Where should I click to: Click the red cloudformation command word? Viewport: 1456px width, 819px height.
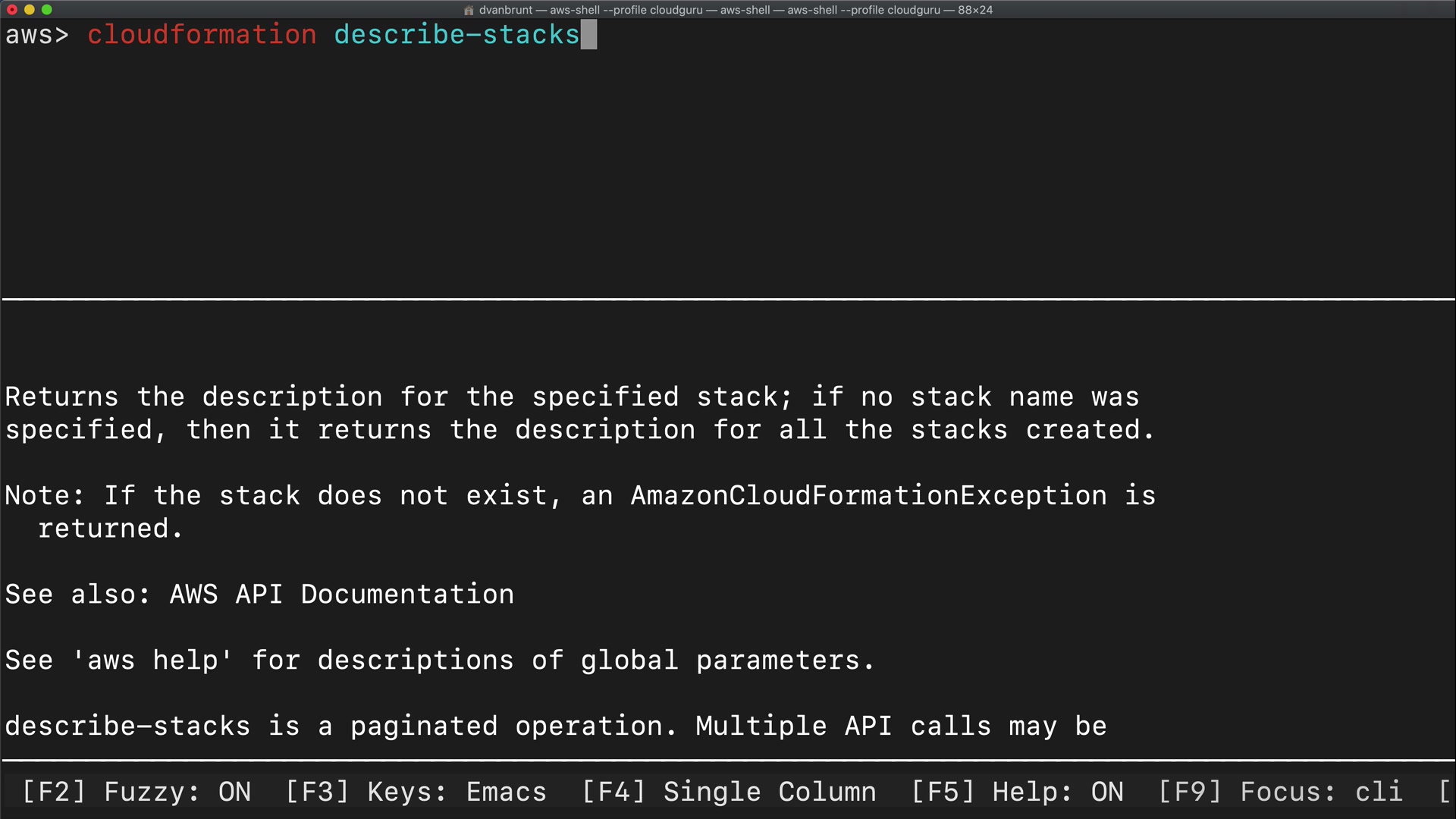point(202,35)
